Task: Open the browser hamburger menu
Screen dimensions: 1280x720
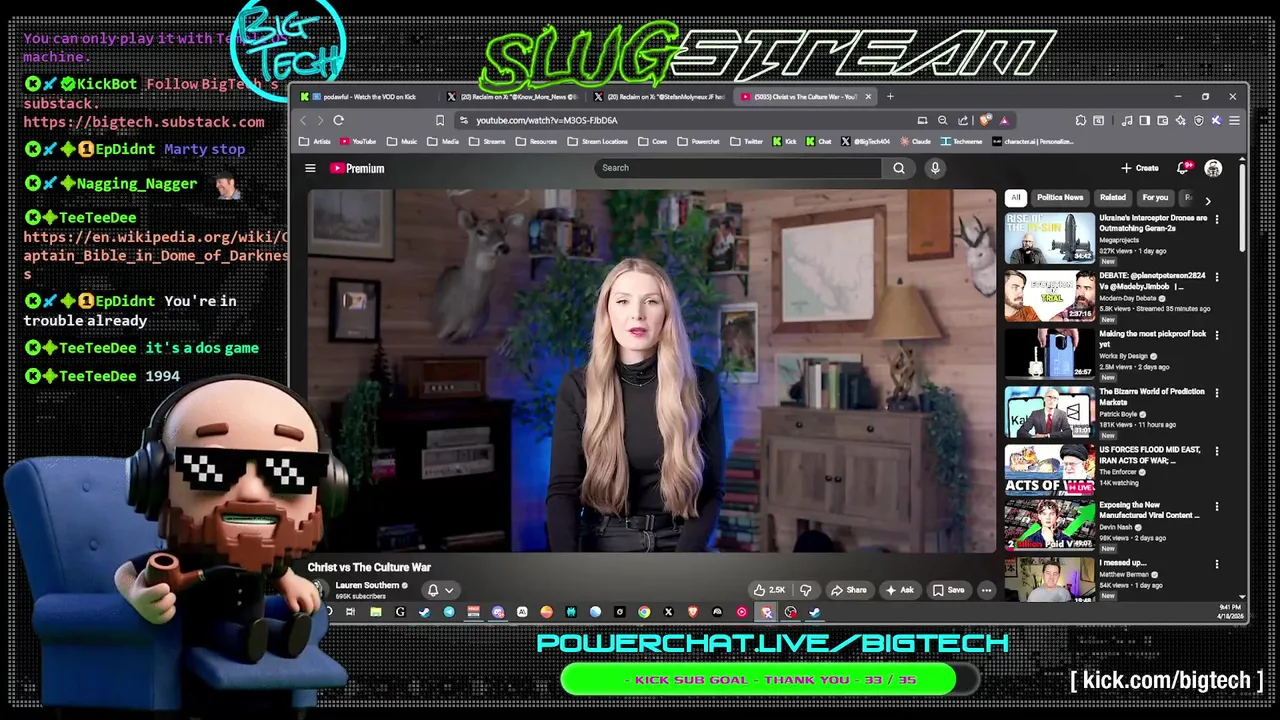Action: (1234, 120)
